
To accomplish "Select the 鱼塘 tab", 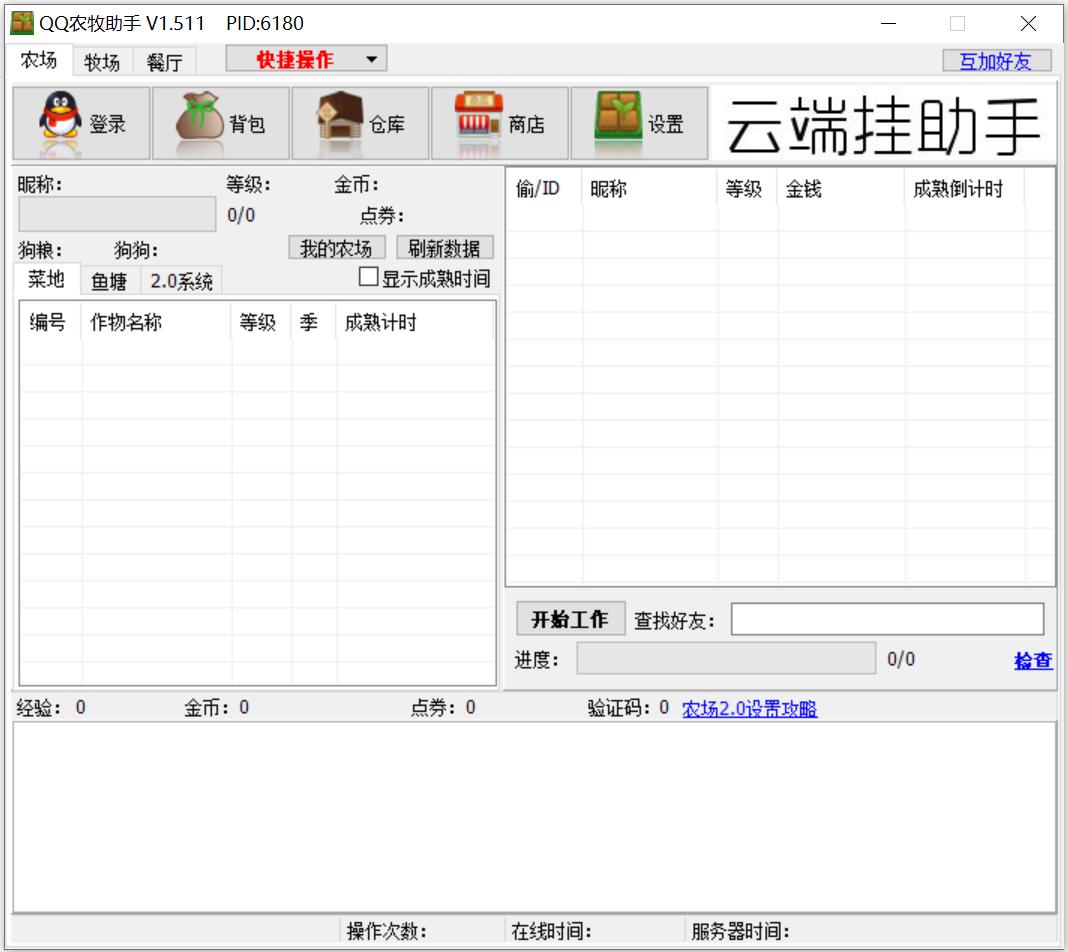I will (109, 281).
